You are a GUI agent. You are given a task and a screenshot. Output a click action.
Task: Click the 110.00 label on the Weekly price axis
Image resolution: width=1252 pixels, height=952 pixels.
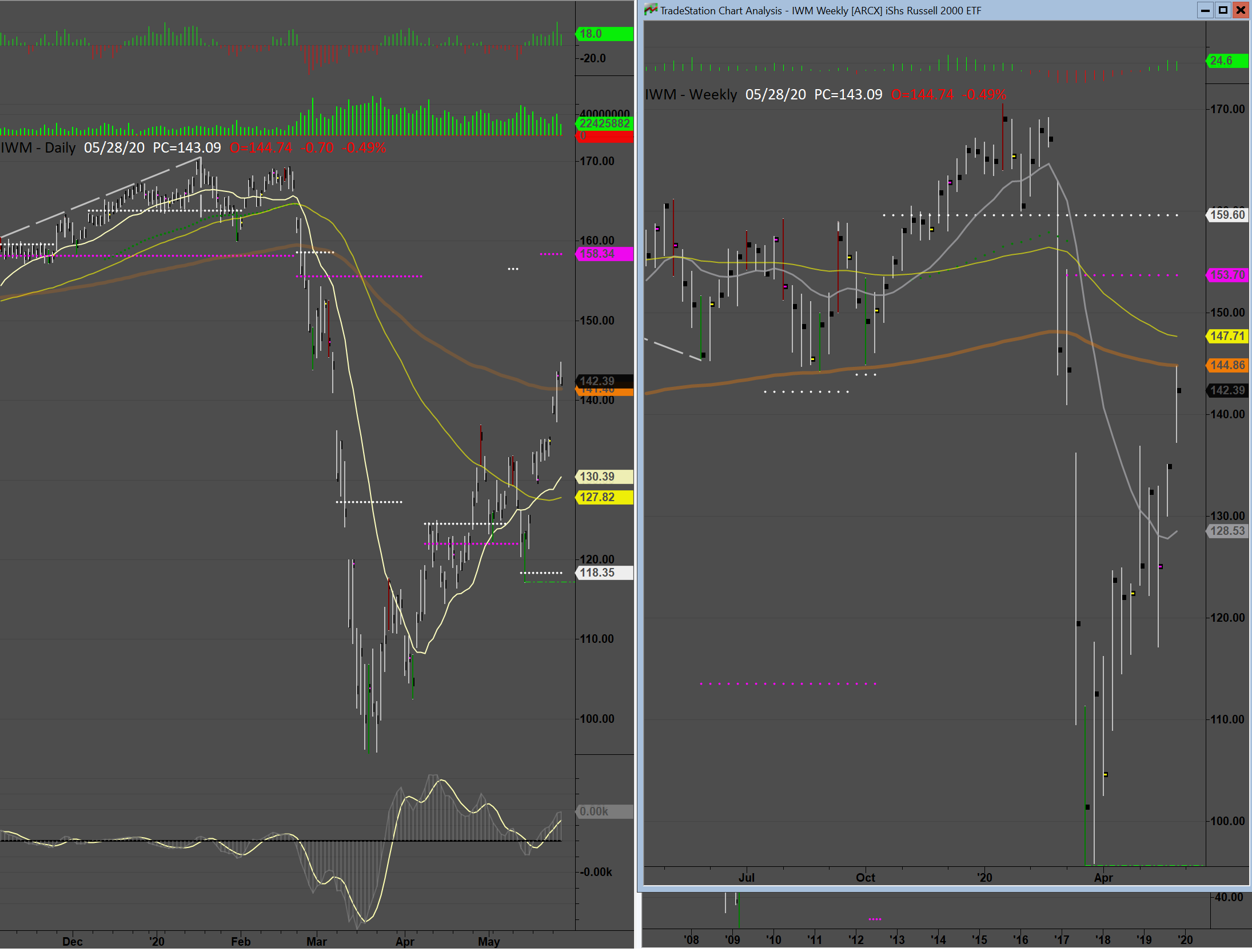tap(1227, 719)
